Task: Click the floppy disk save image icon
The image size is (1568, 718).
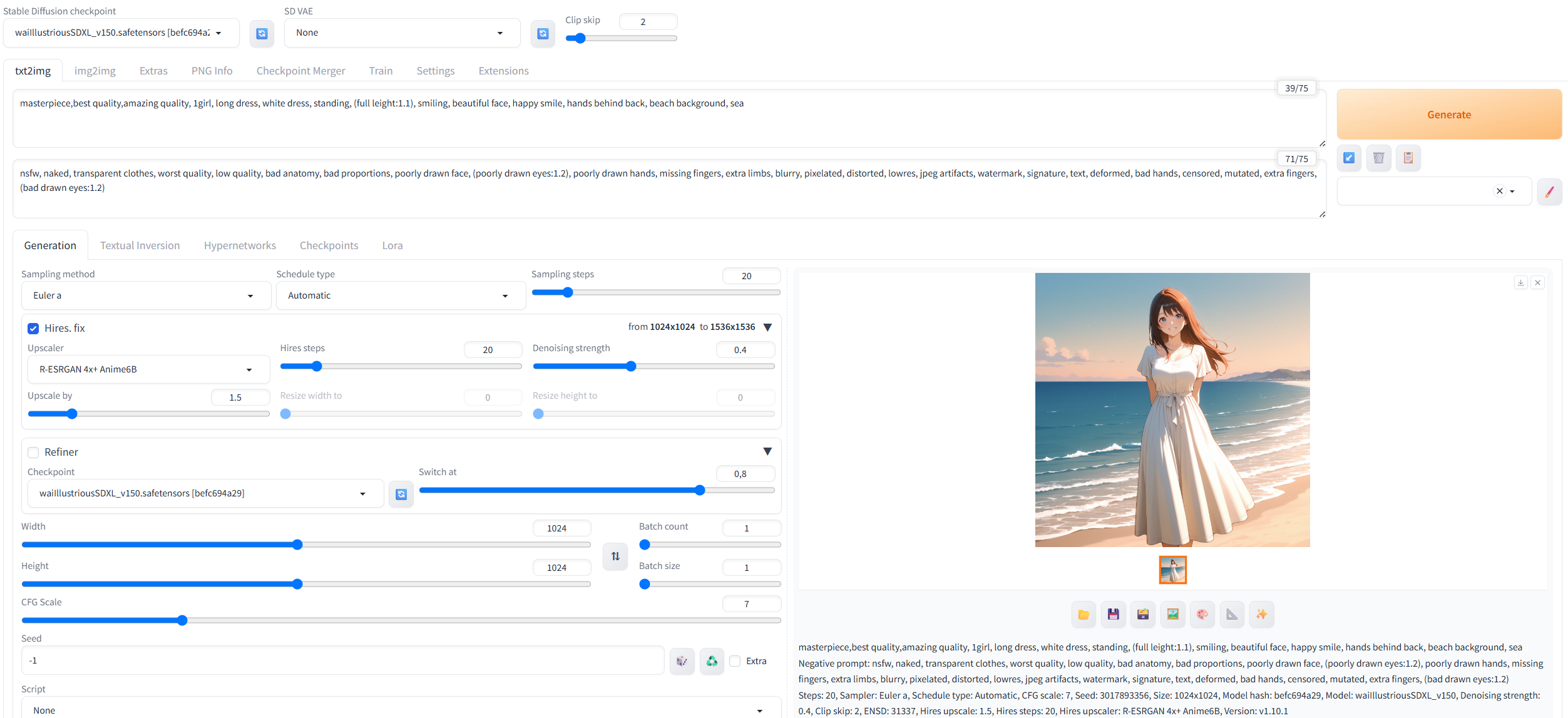Action: [1113, 614]
